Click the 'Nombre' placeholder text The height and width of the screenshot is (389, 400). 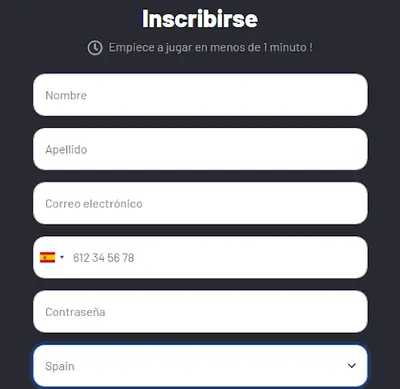66,95
